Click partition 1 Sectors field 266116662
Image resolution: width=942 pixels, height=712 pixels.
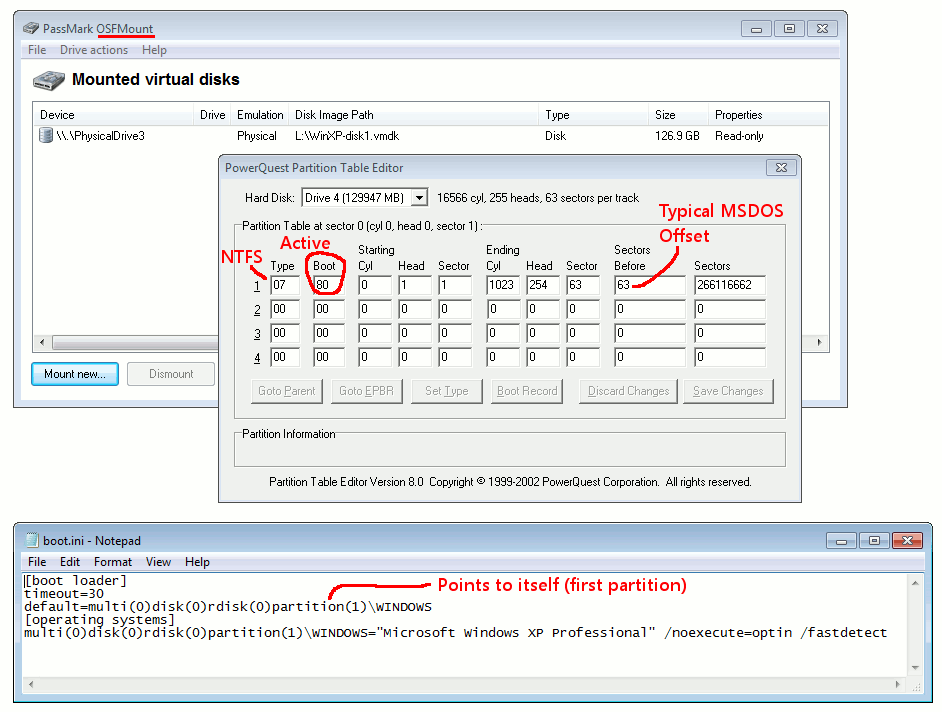click(x=730, y=285)
